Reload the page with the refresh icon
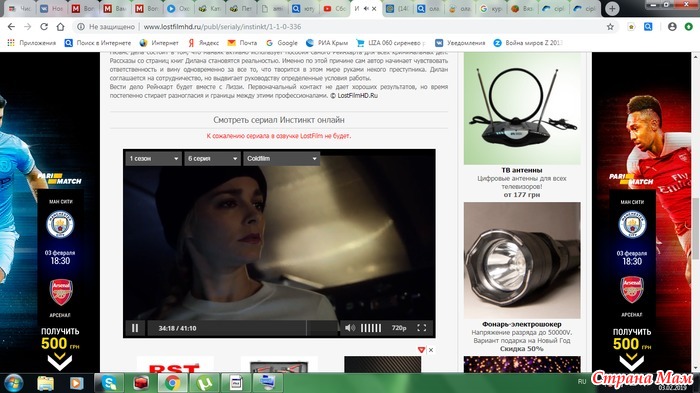 click(x=44, y=27)
